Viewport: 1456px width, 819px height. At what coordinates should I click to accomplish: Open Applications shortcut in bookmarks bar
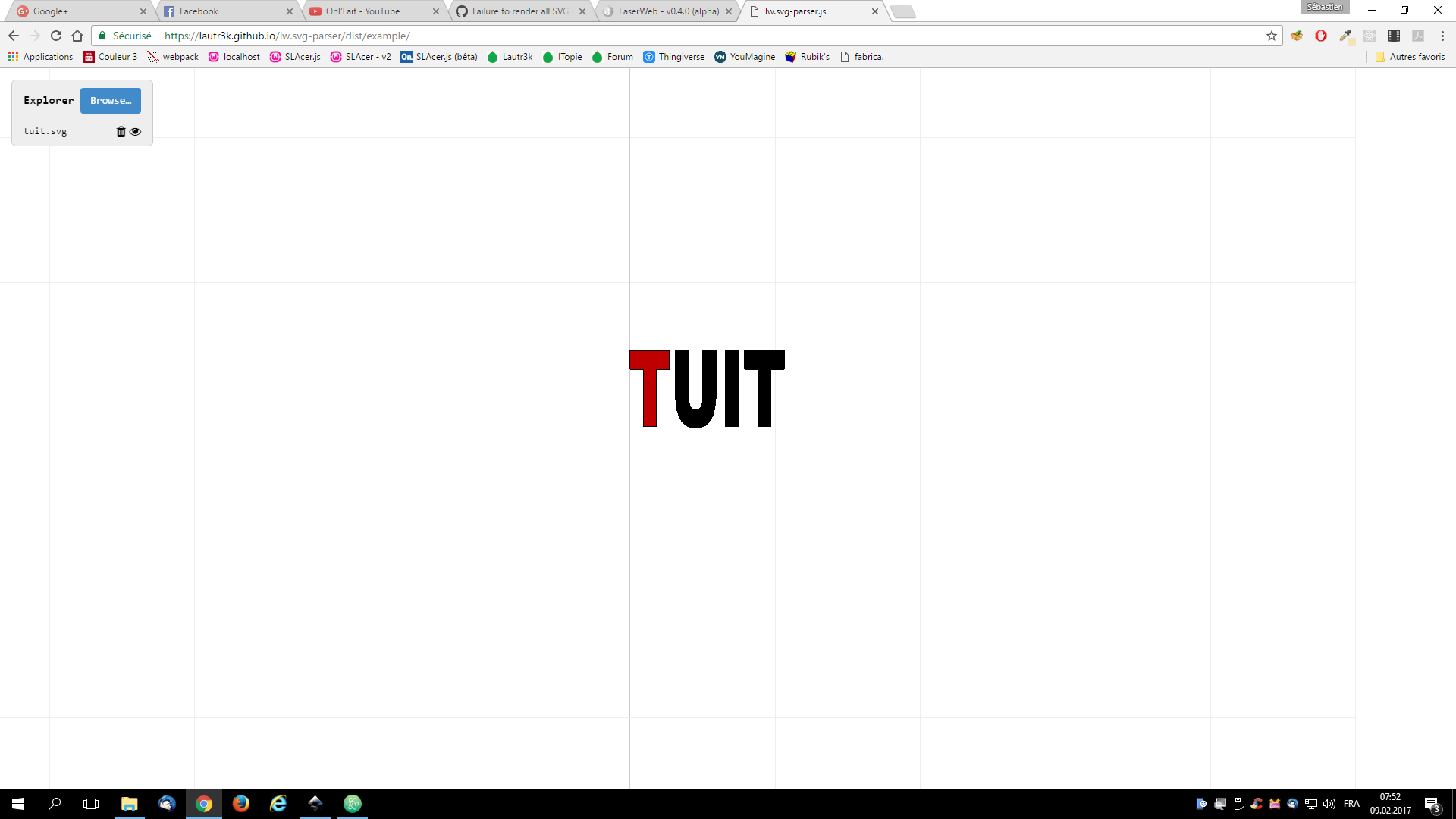click(x=40, y=57)
